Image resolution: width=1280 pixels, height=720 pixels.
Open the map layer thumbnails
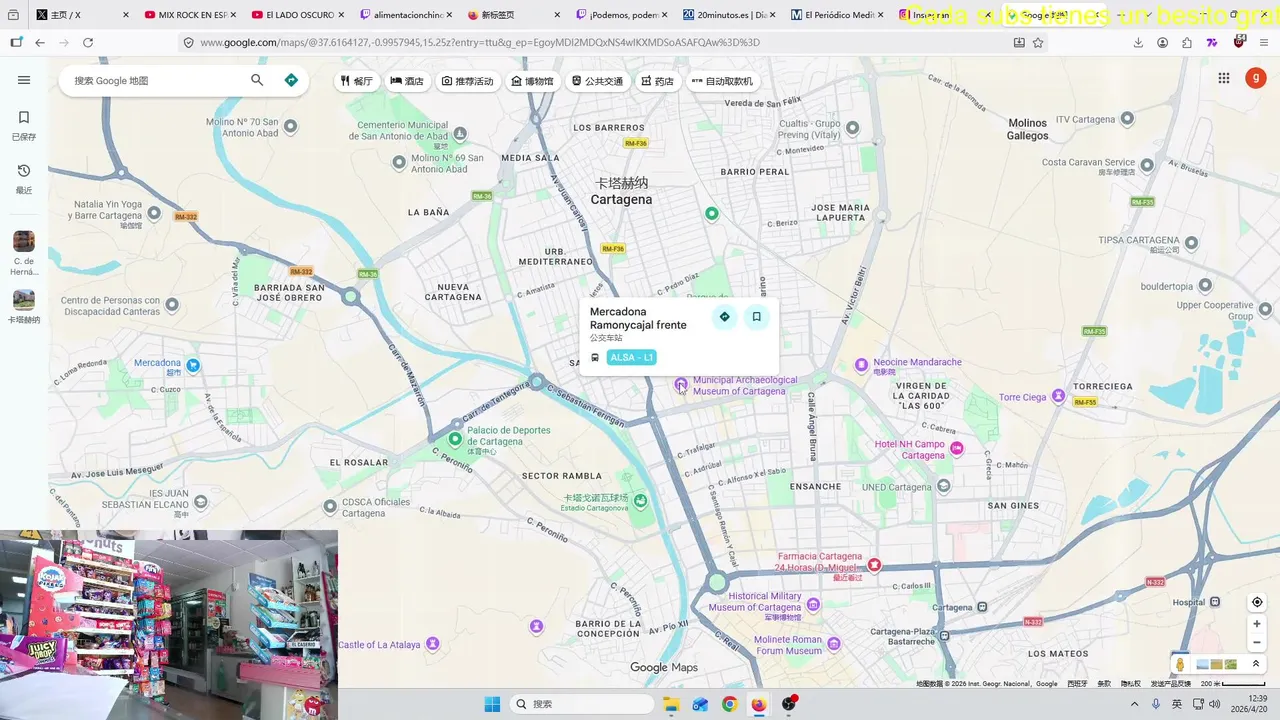(1216, 664)
